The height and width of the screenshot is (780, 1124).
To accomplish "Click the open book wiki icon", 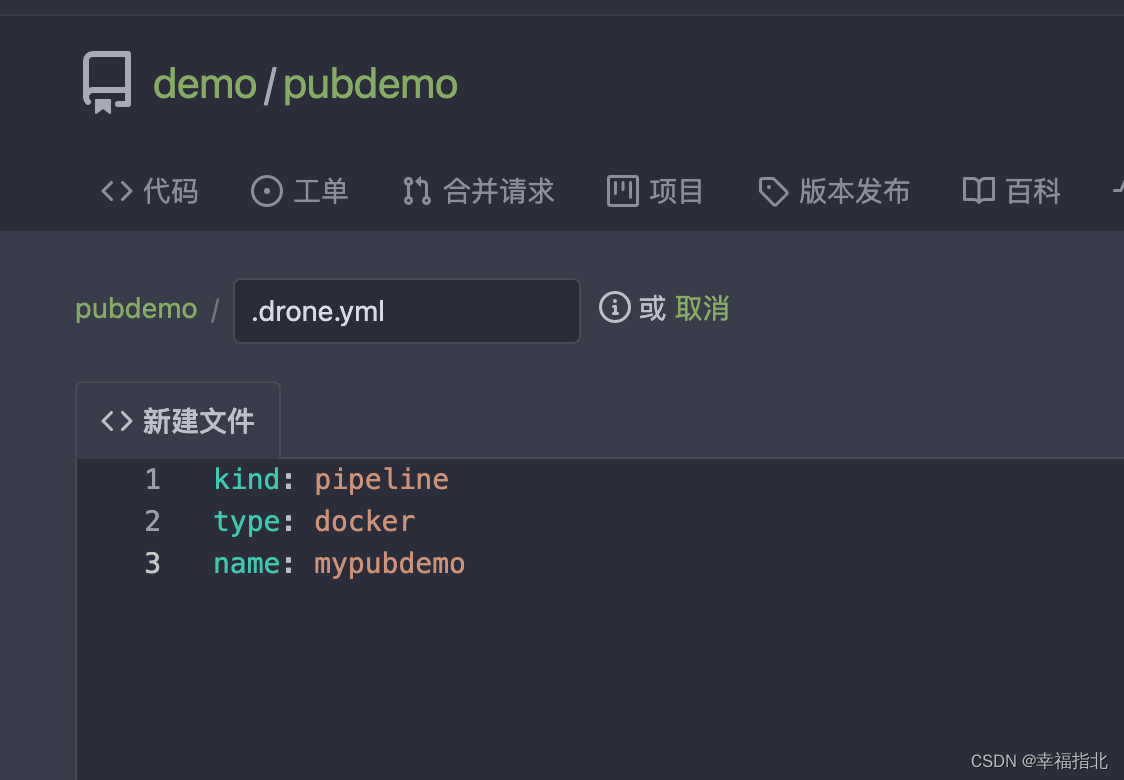I will point(978,191).
